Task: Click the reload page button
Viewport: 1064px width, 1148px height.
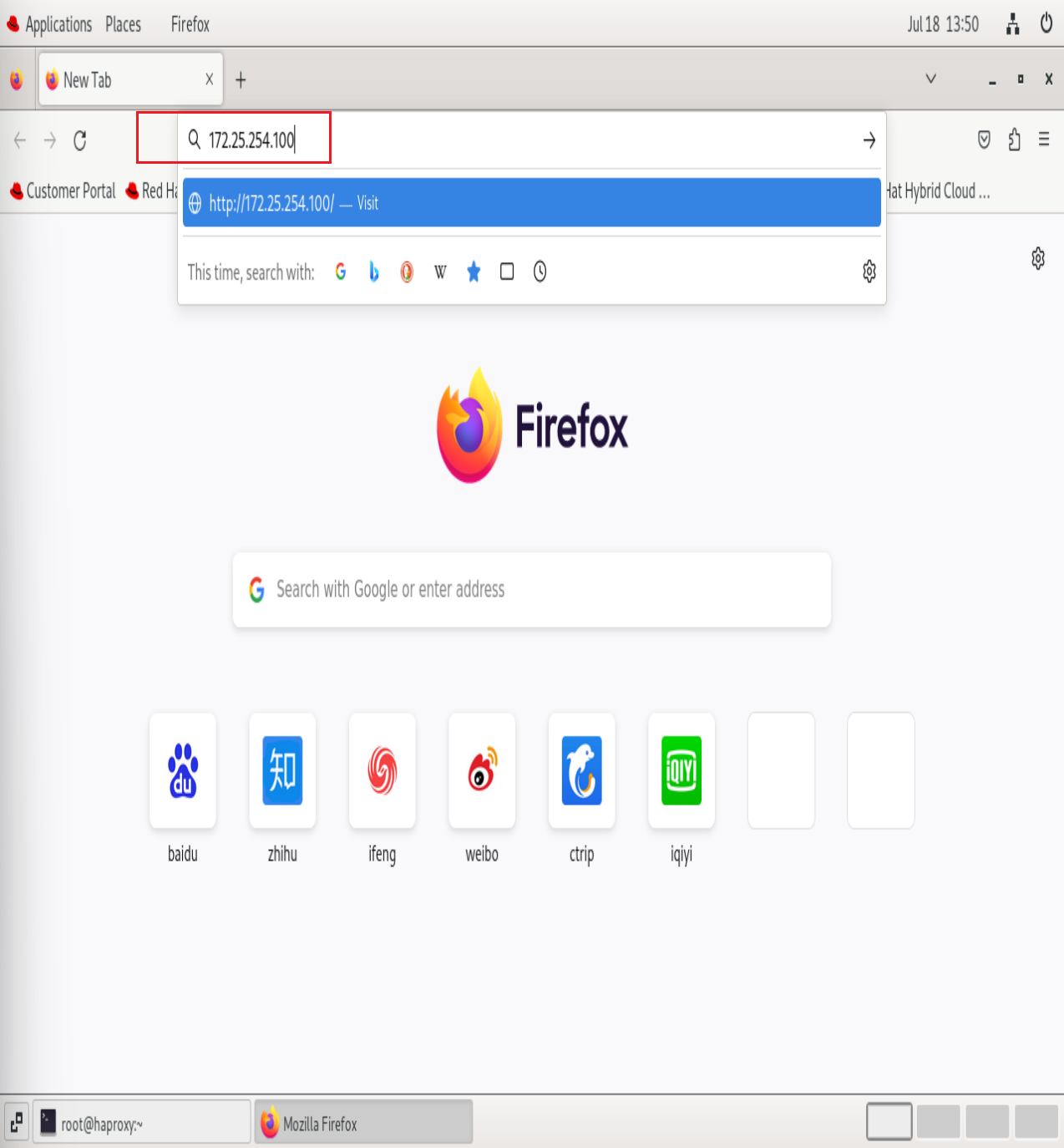Action: click(80, 140)
